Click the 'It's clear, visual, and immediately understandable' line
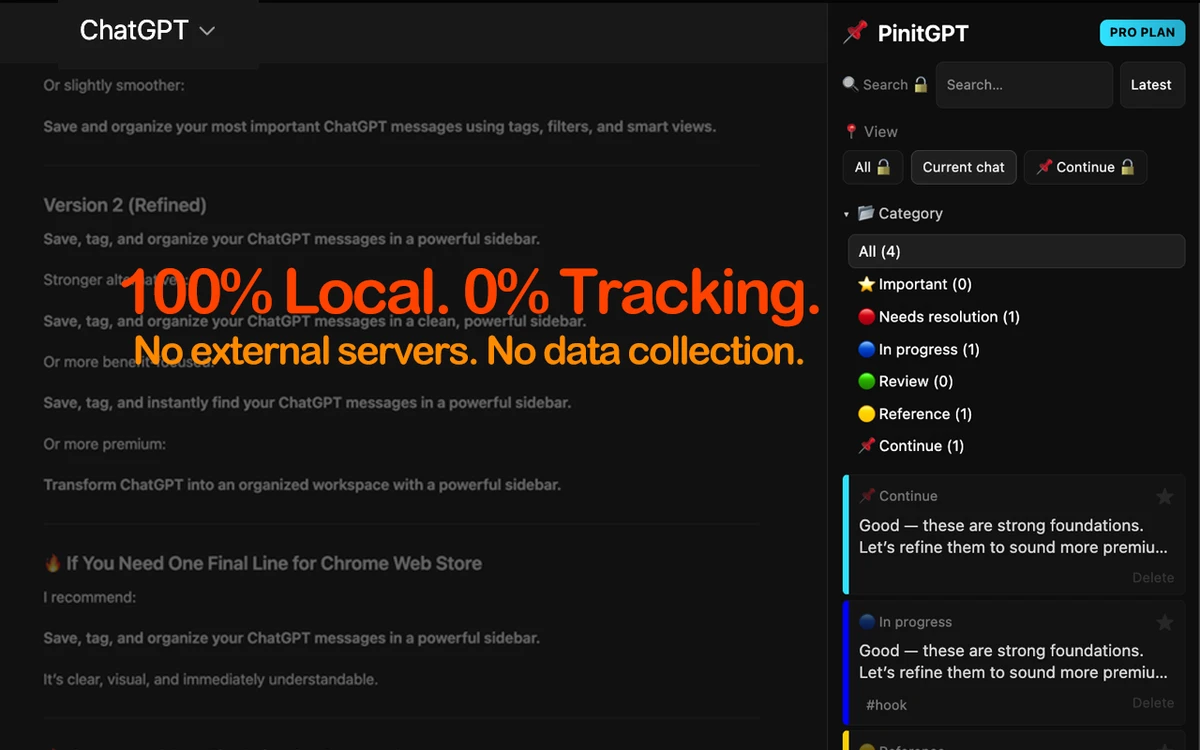This screenshot has height=750, width=1200. pyautogui.click(x=210, y=679)
